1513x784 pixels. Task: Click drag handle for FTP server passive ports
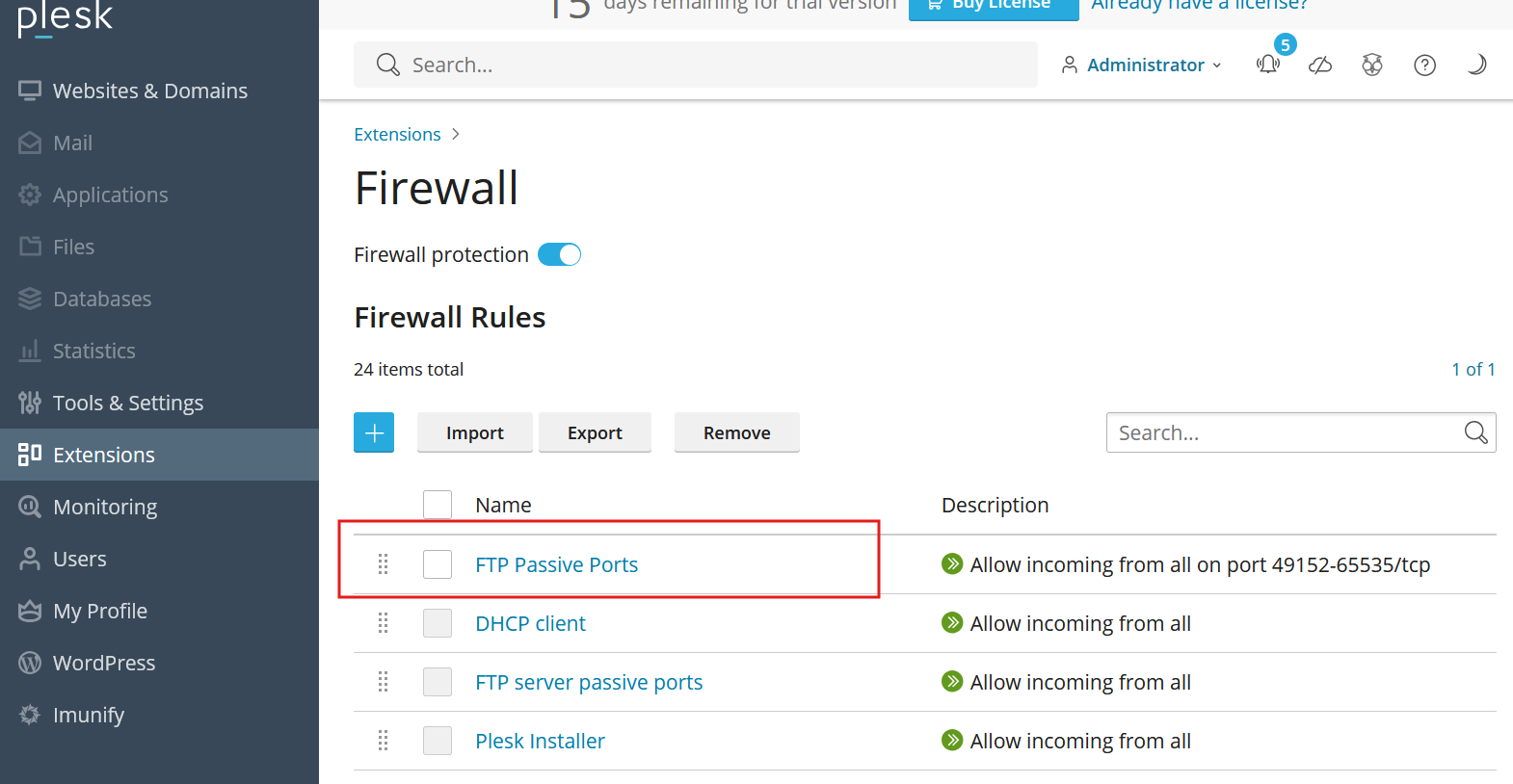coord(383,682)
